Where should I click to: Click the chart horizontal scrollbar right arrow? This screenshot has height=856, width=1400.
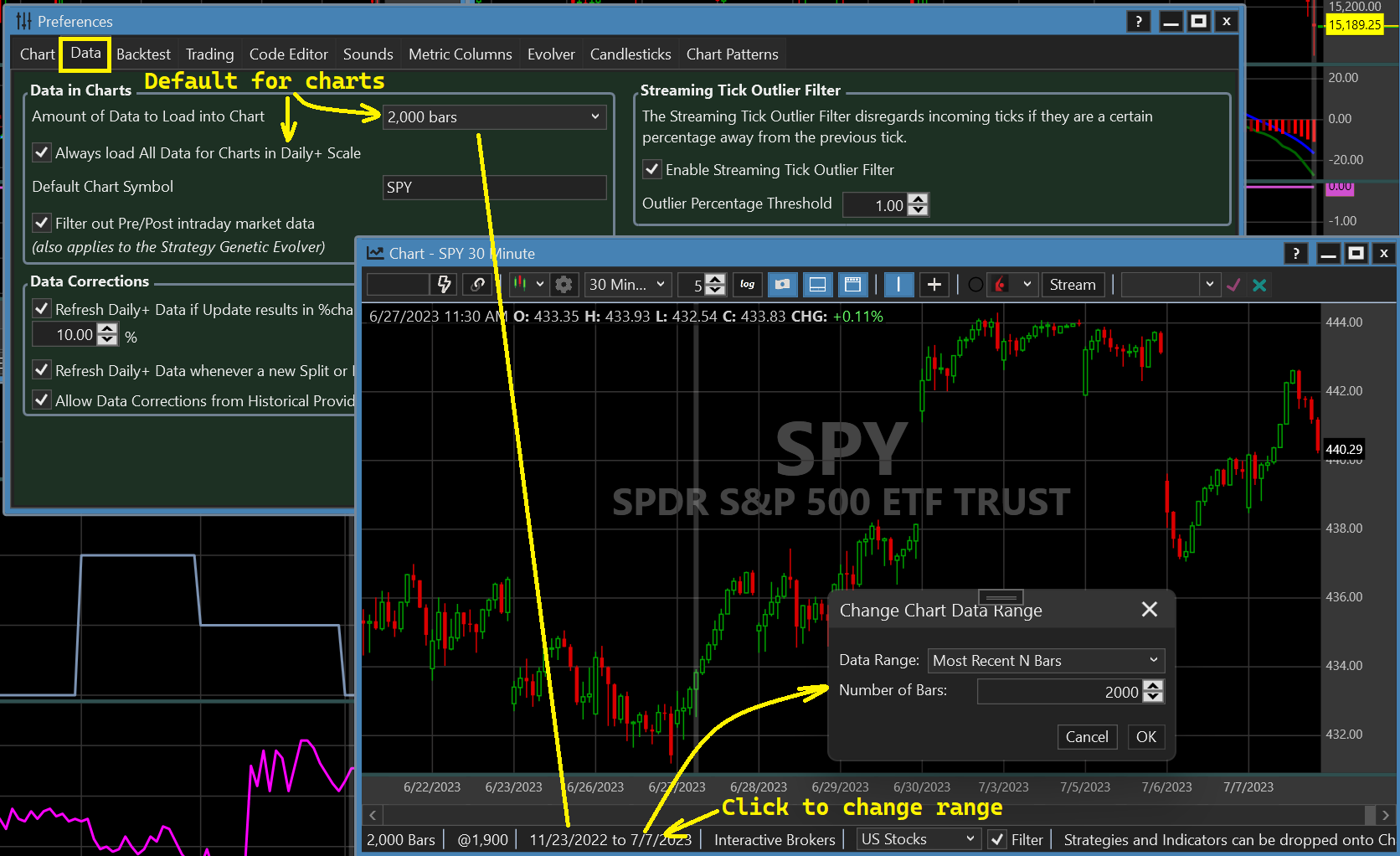(1386, 815)
